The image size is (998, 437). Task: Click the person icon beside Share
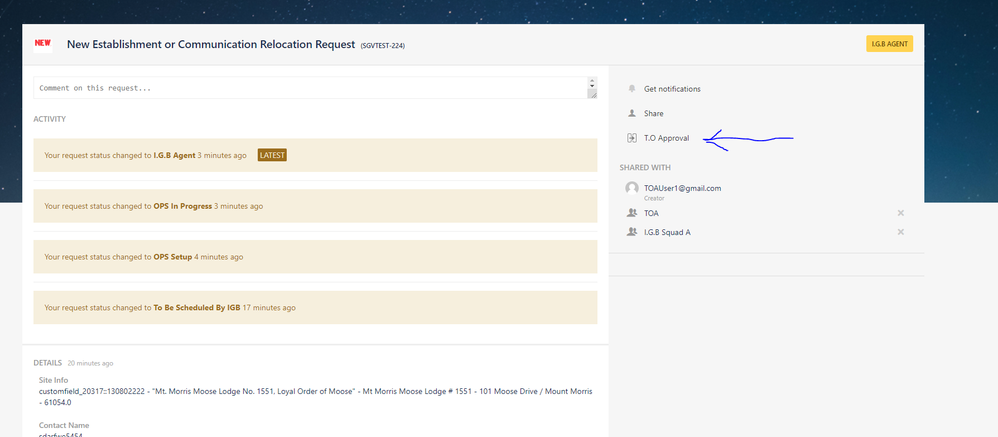coord(632,113)
